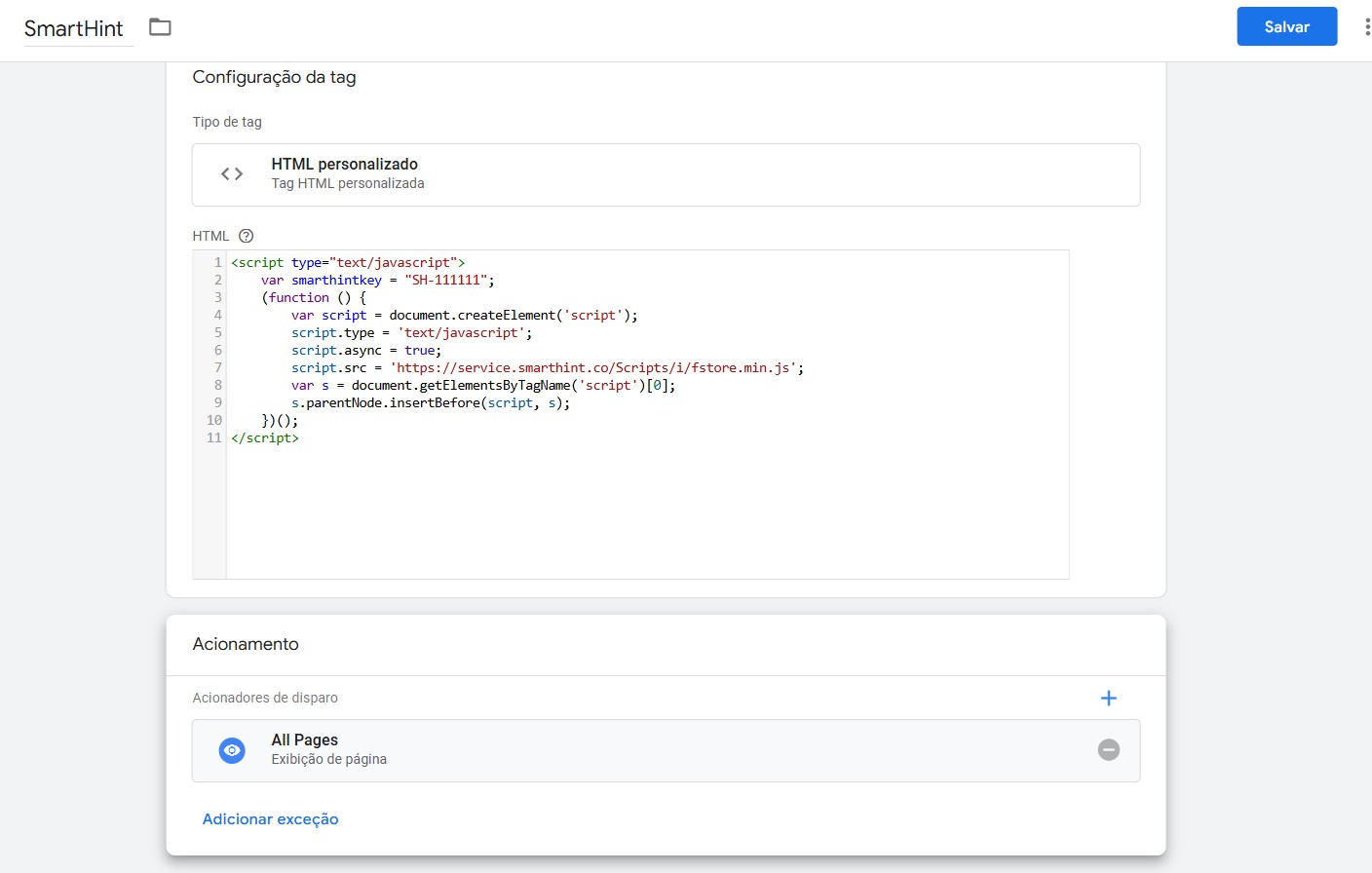Click the createElement('script') code line
The image size is (1372, 873).
click(465, 315)
